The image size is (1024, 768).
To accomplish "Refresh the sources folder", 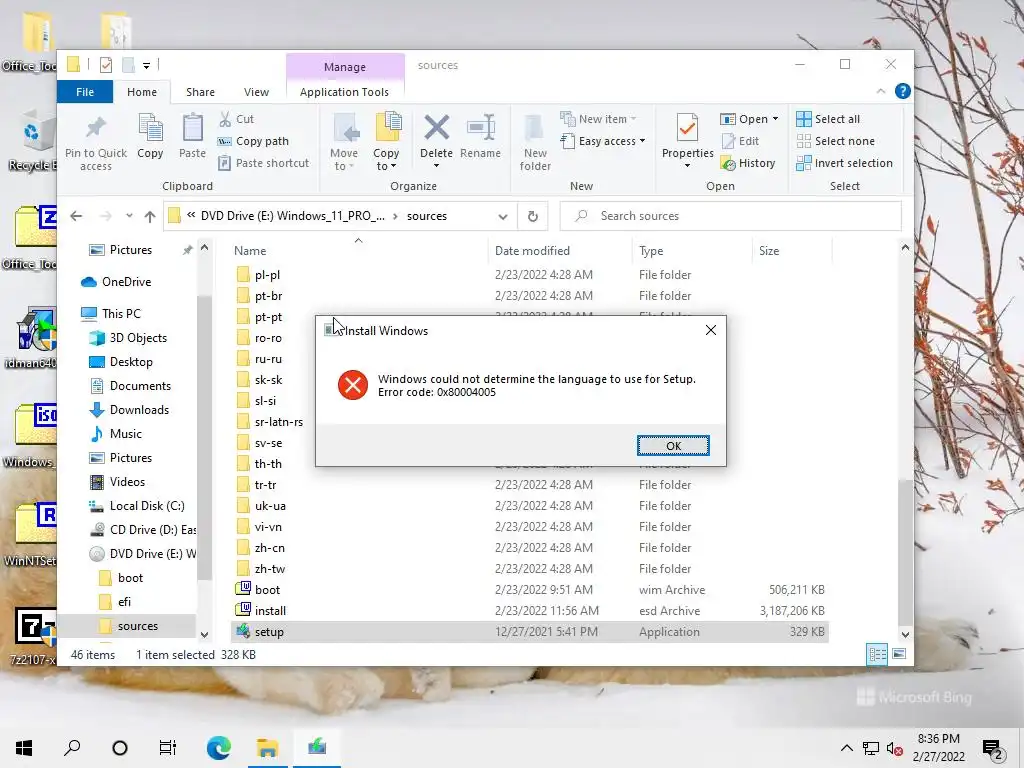I will [x=533, y=216].
